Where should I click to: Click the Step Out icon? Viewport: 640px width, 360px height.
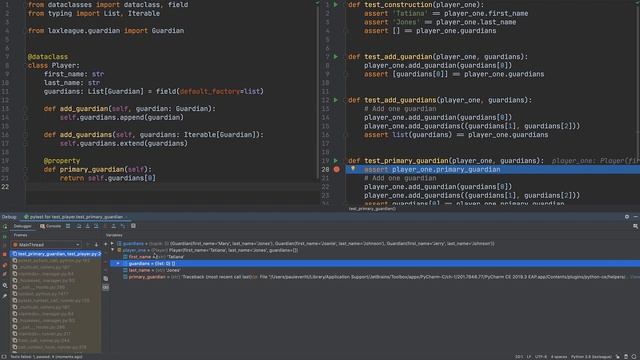pos(113,226)
